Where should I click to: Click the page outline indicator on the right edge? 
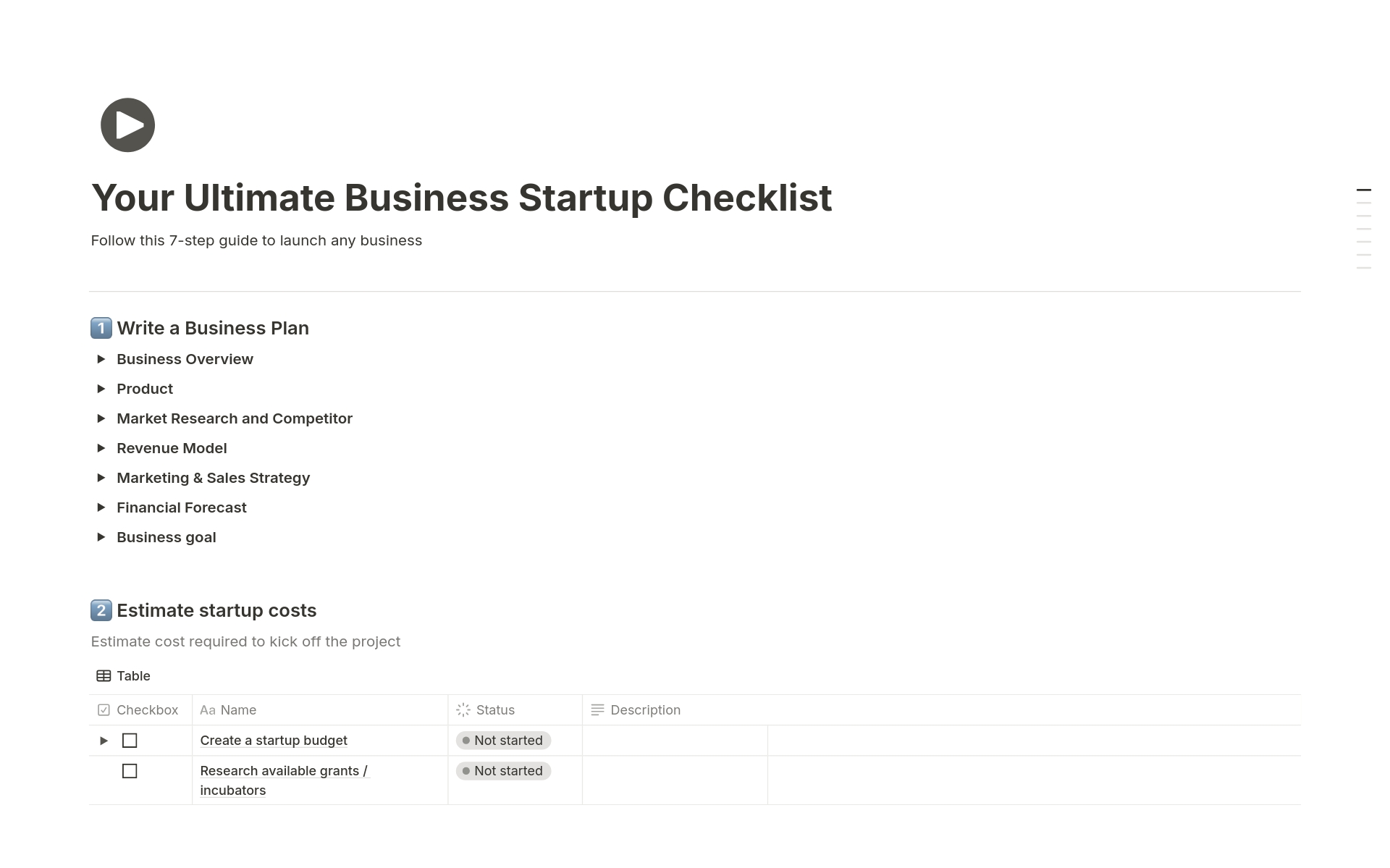pyautogui.click(x=1363, y=190)
